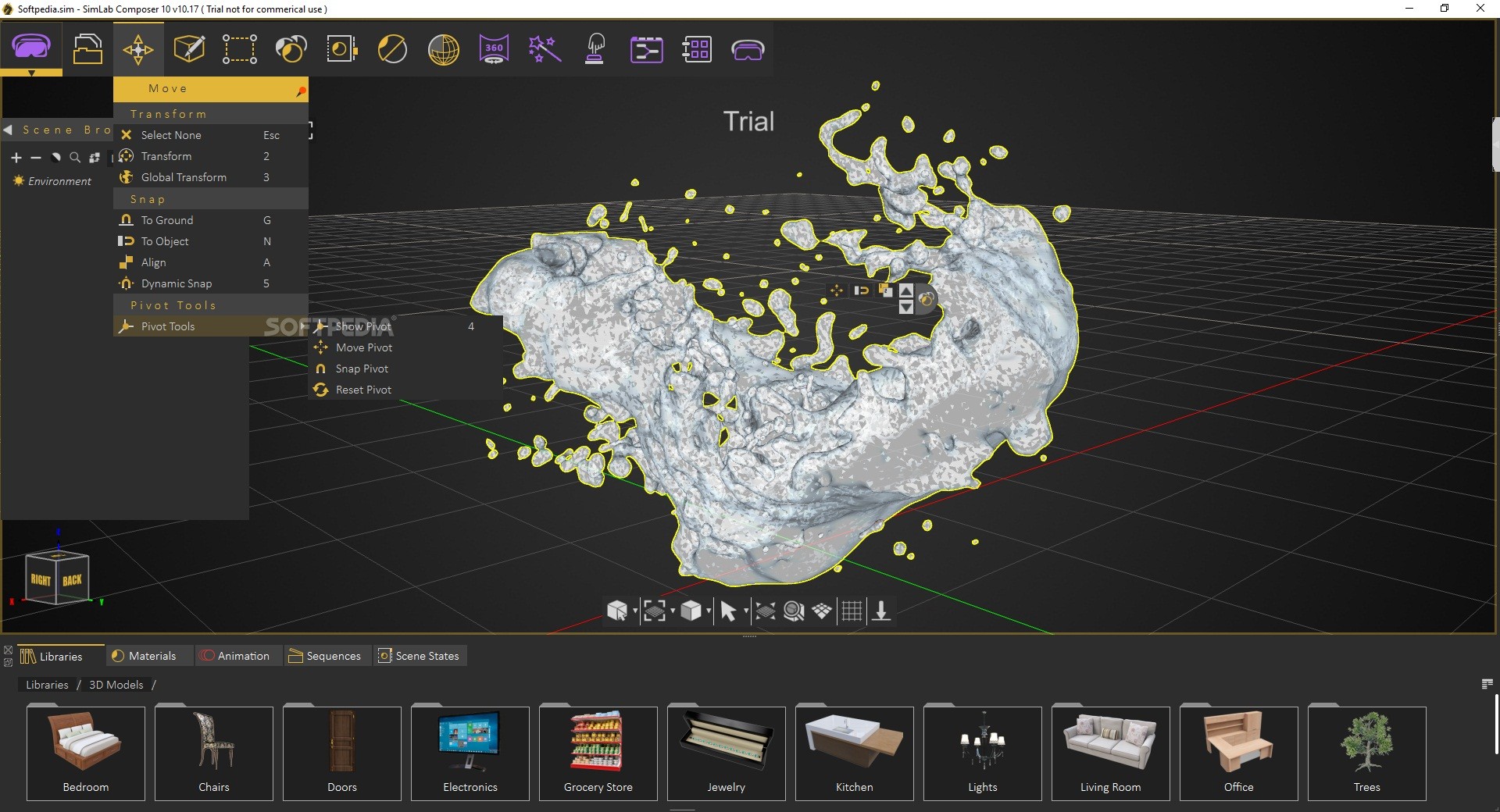Screen dimensions: 1500x812
Task: Click the search magnifier in Scene Browser
Action: 75,158
